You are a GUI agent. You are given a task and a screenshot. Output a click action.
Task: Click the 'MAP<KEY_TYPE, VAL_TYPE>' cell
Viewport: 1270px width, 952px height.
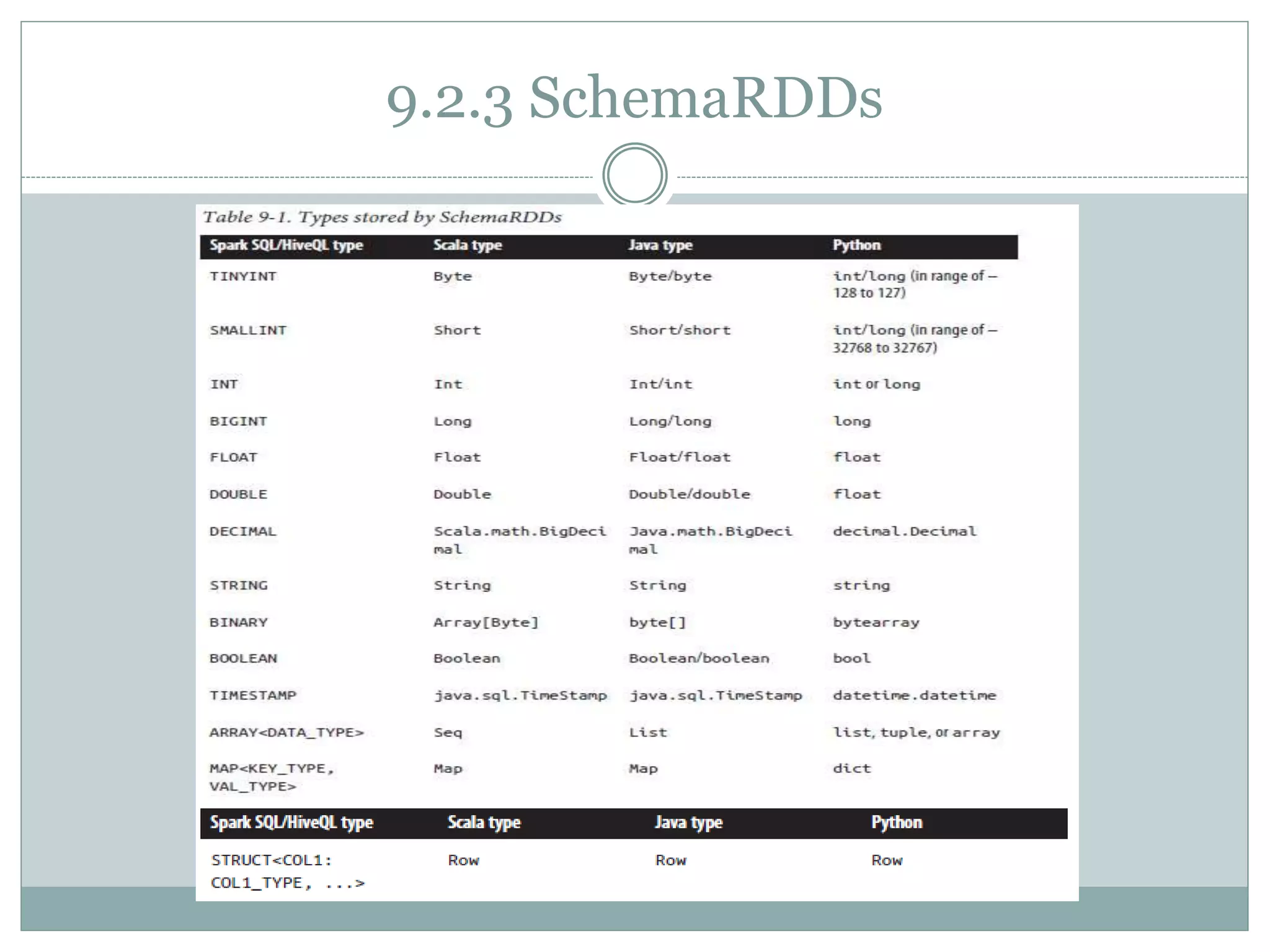tap(272, 777)
